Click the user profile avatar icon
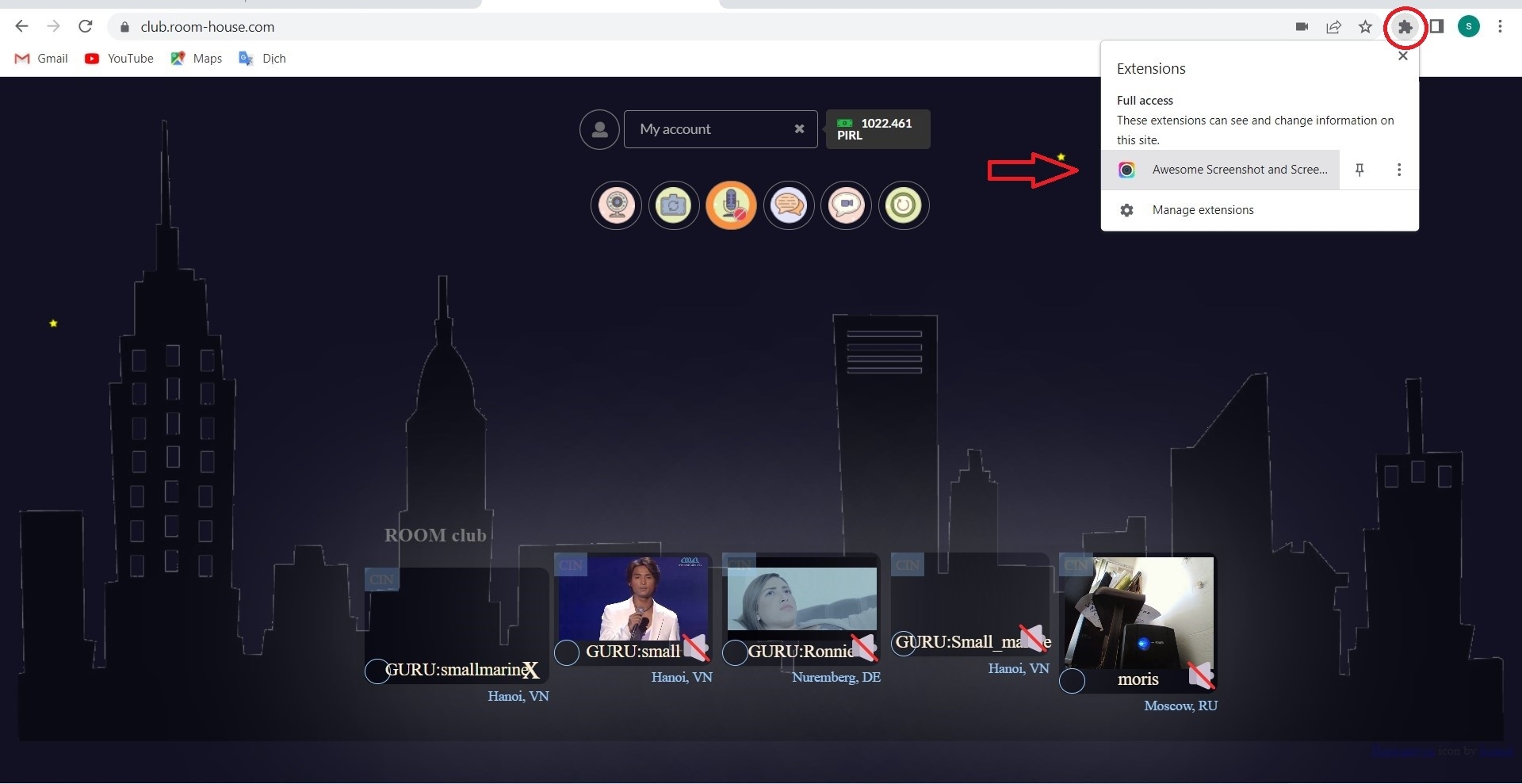 click(599, 129)
